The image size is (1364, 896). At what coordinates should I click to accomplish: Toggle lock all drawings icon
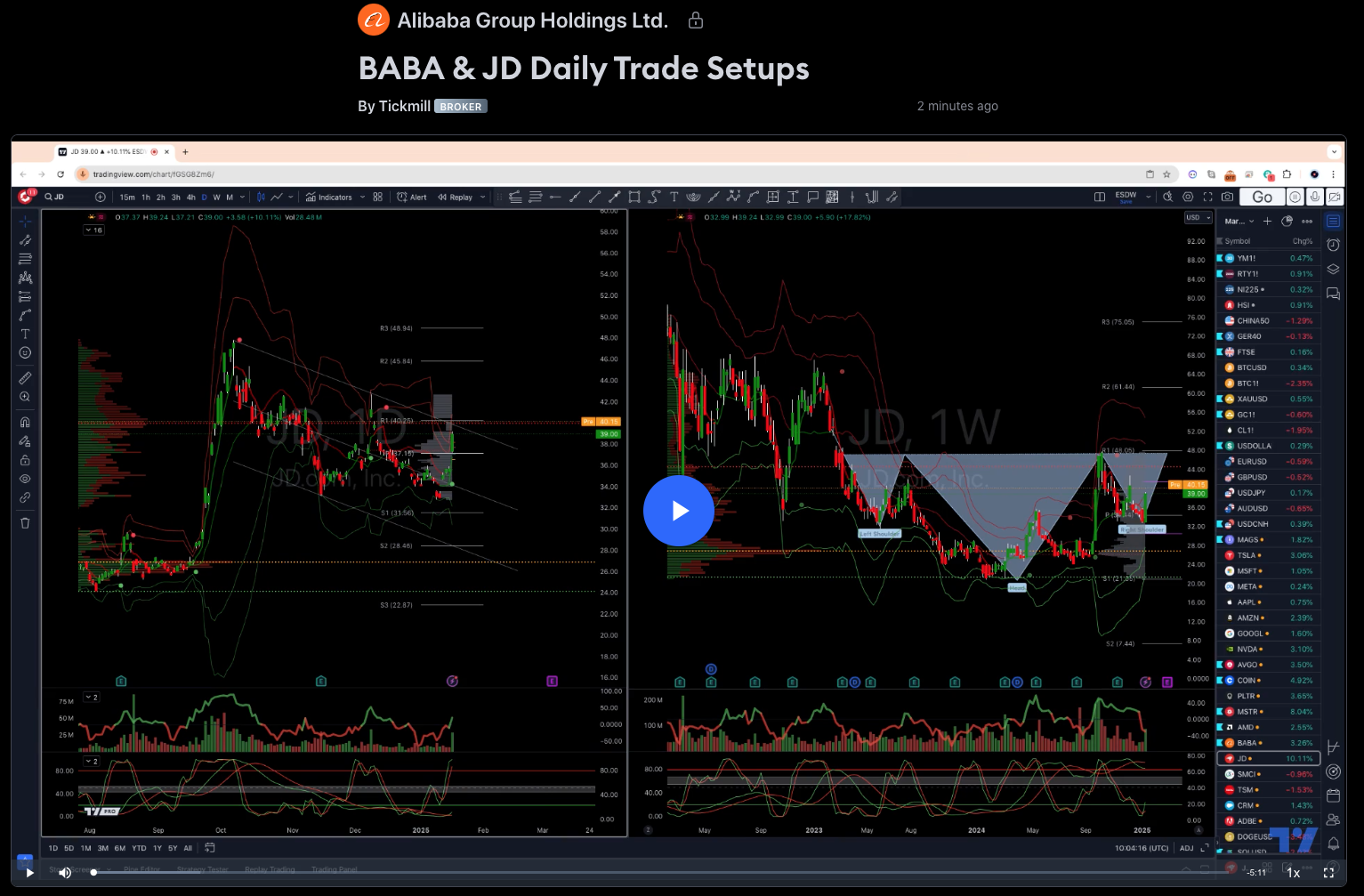point(25,460)
